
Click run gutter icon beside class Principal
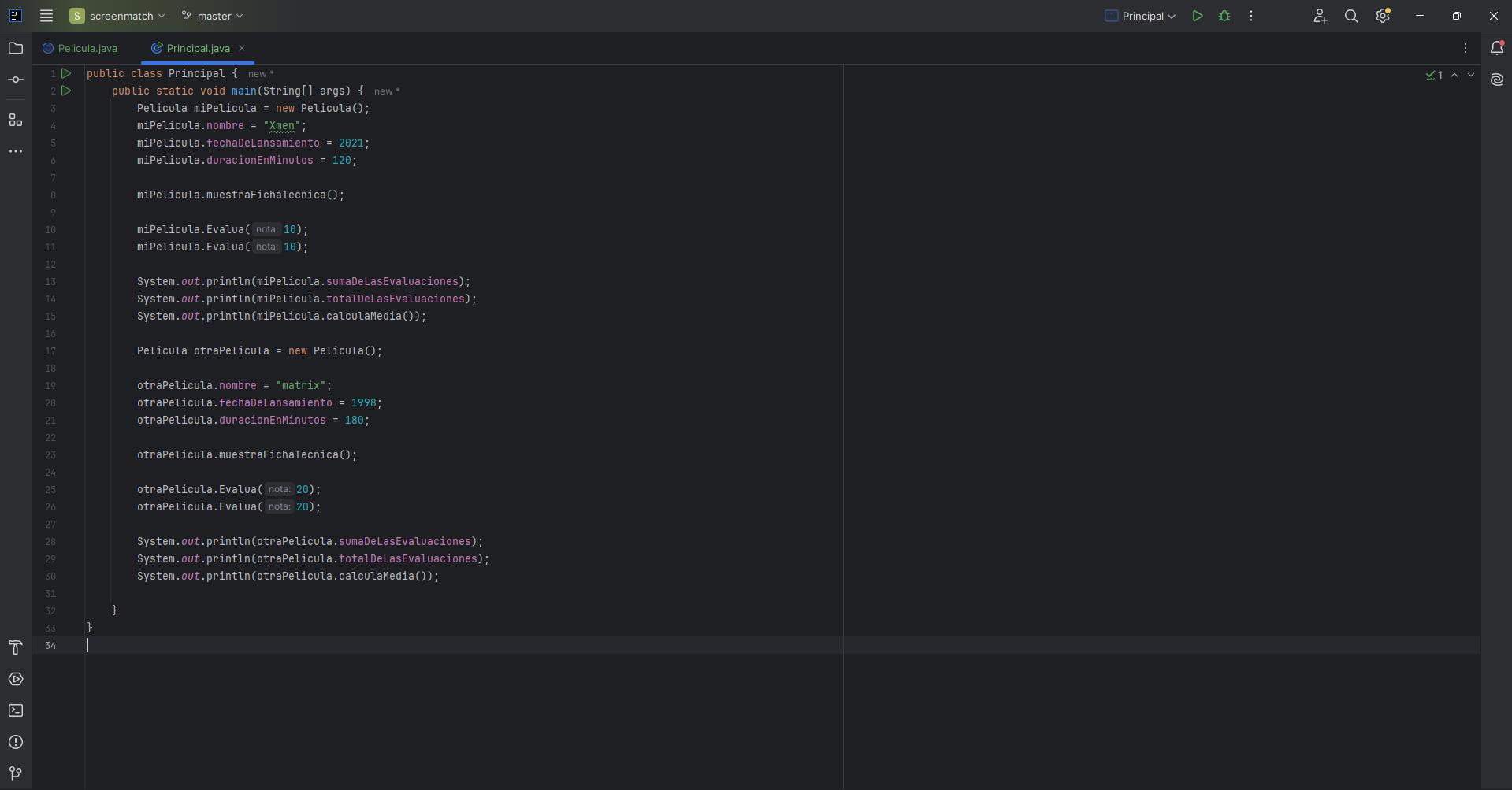66,73
